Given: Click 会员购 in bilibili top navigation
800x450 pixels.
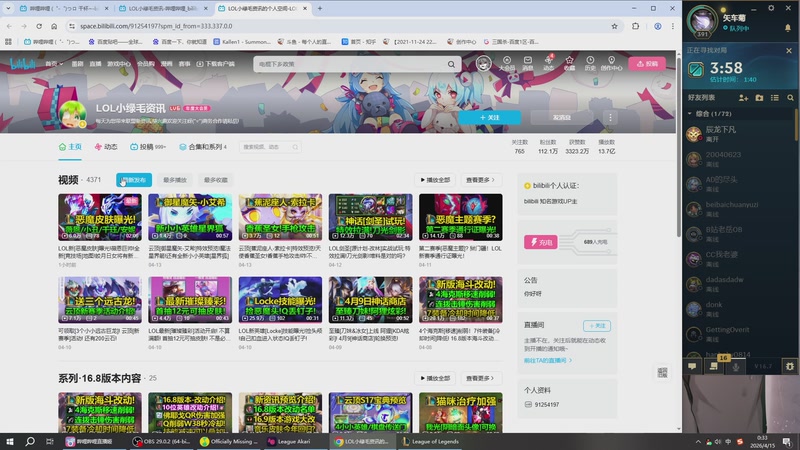Looking at the screenshot, I should [145, 64].
